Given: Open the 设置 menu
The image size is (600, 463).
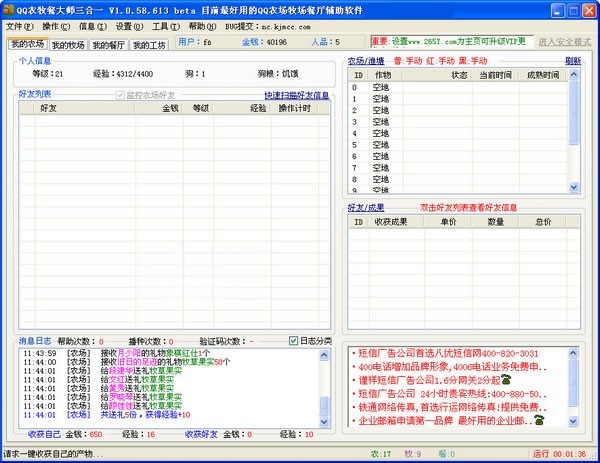Looking at the screenshot, I should 127,25.
